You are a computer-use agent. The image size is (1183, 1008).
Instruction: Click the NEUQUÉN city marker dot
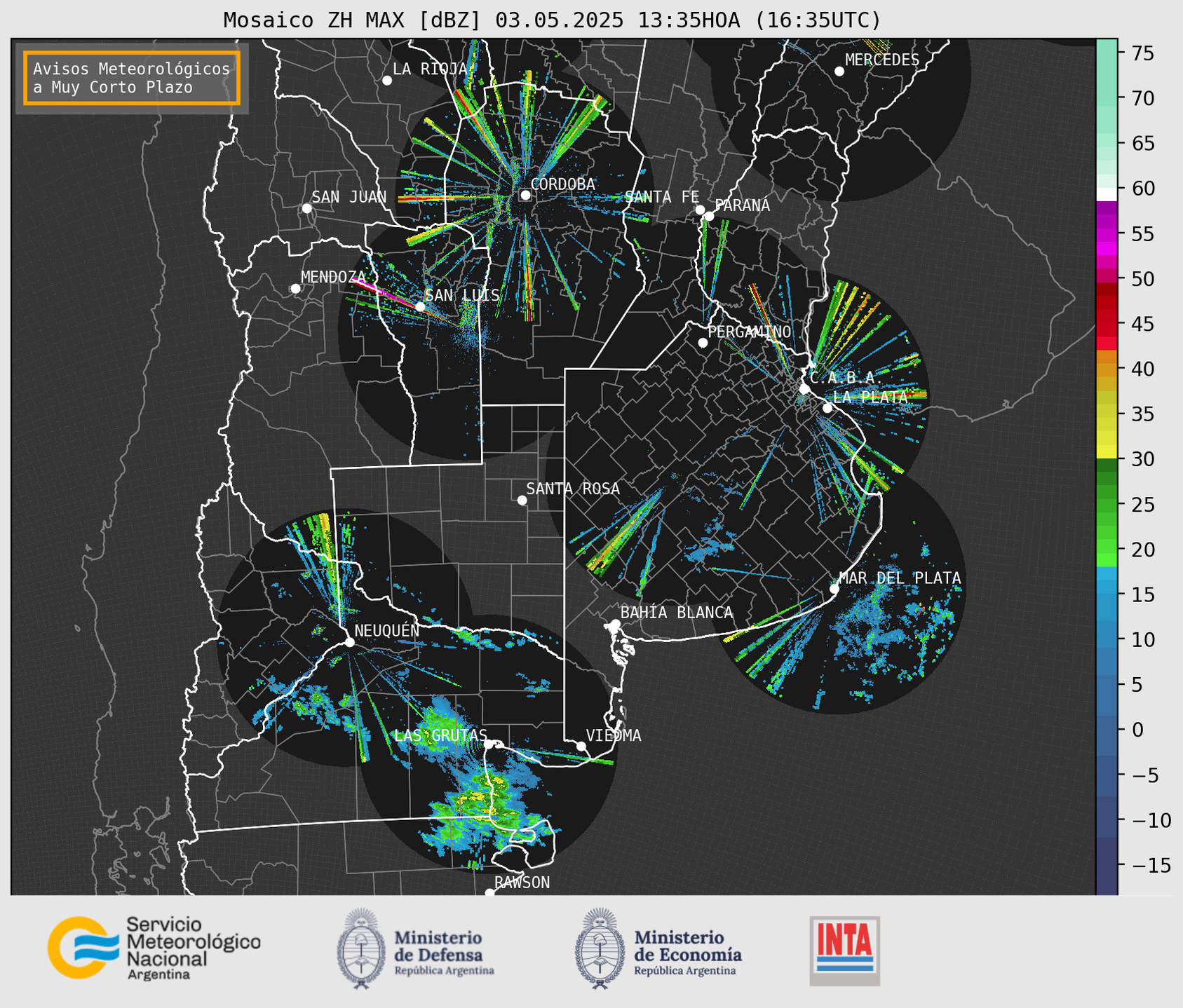pos(349,642)
